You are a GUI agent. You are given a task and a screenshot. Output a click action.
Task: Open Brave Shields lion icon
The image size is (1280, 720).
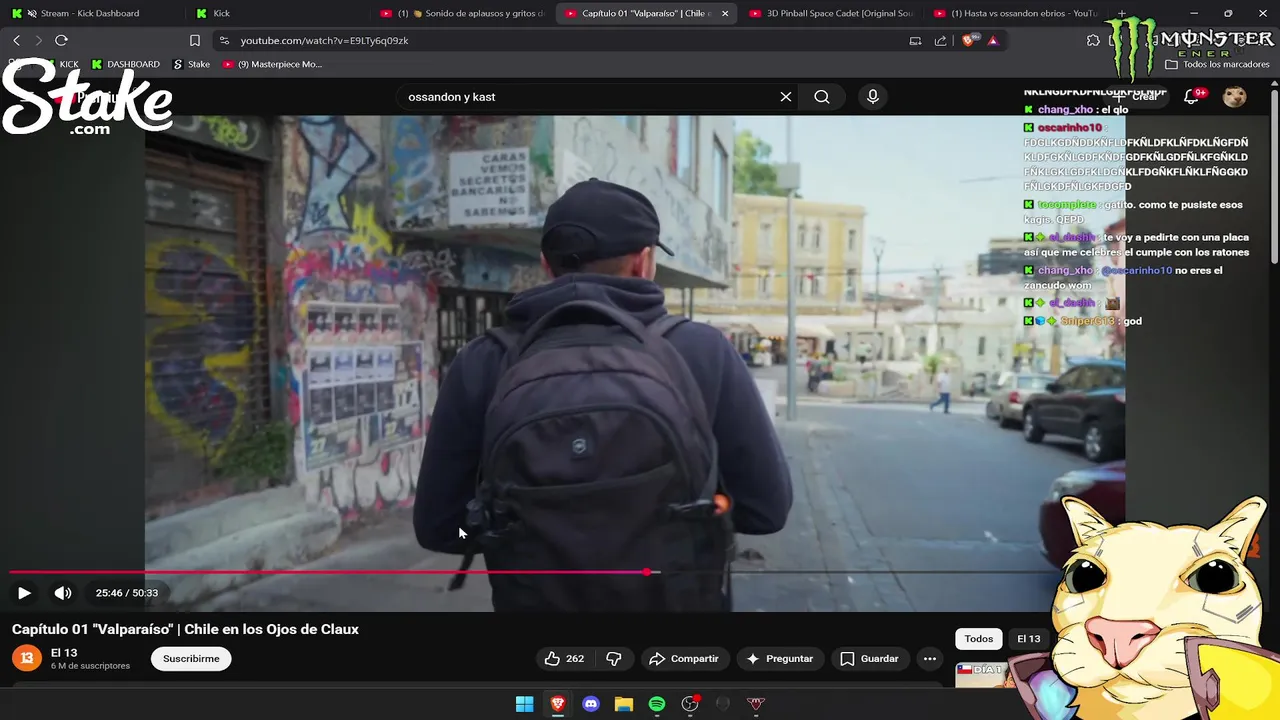[x=968, y=41]
